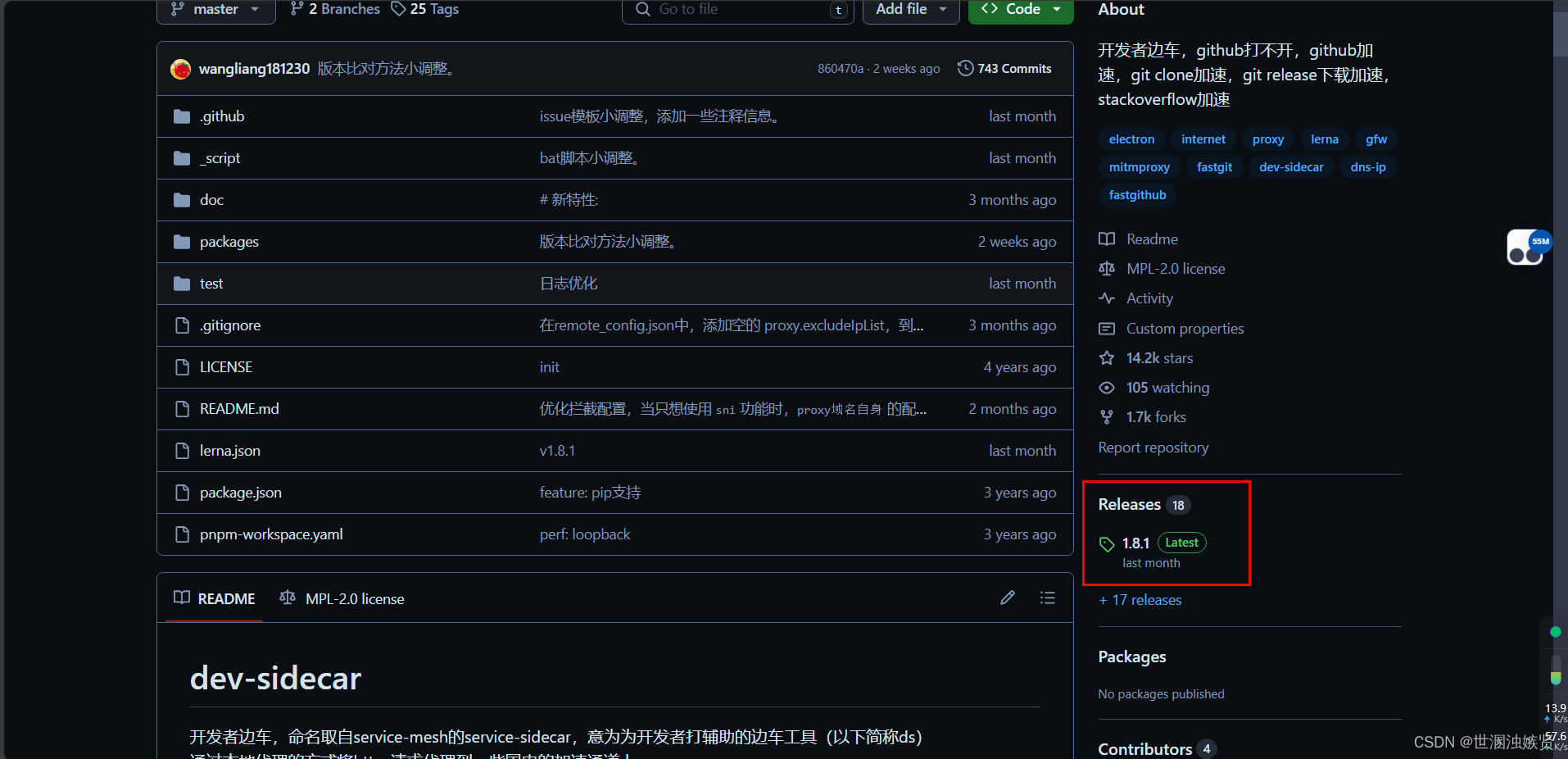Open Activity via the pulse icon

click(x=1107, y=298)
